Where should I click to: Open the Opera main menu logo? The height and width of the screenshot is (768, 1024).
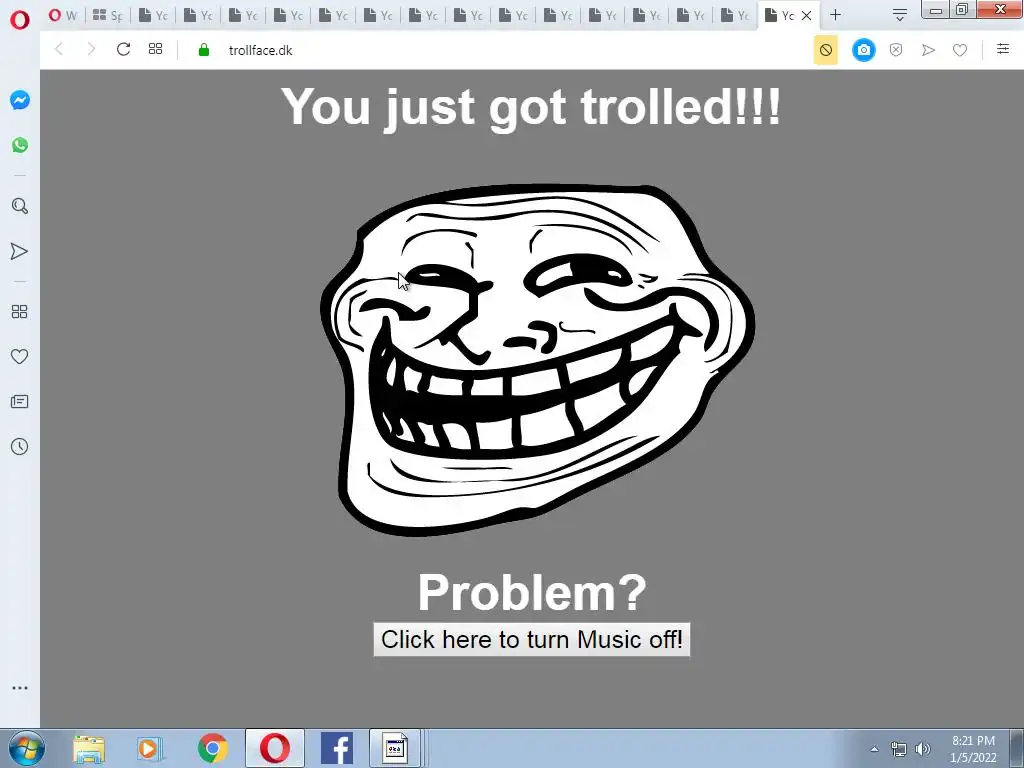pos(20,19)
